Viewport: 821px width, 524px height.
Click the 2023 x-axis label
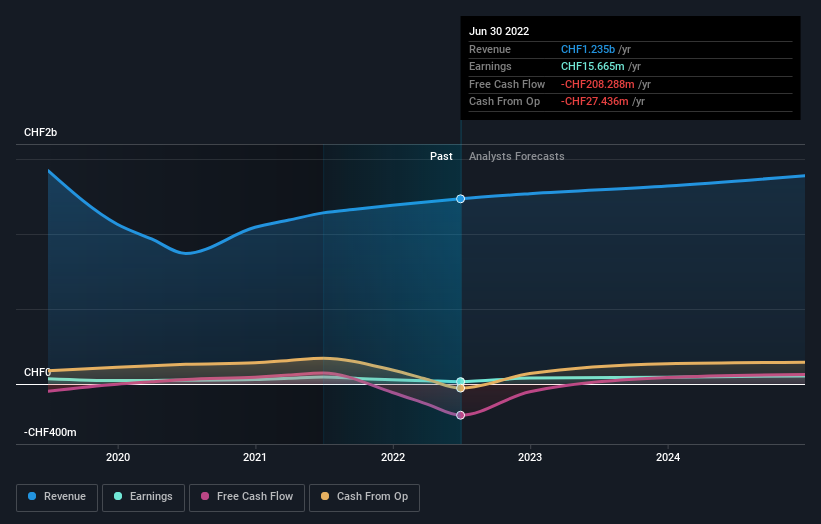coord(530,457)
